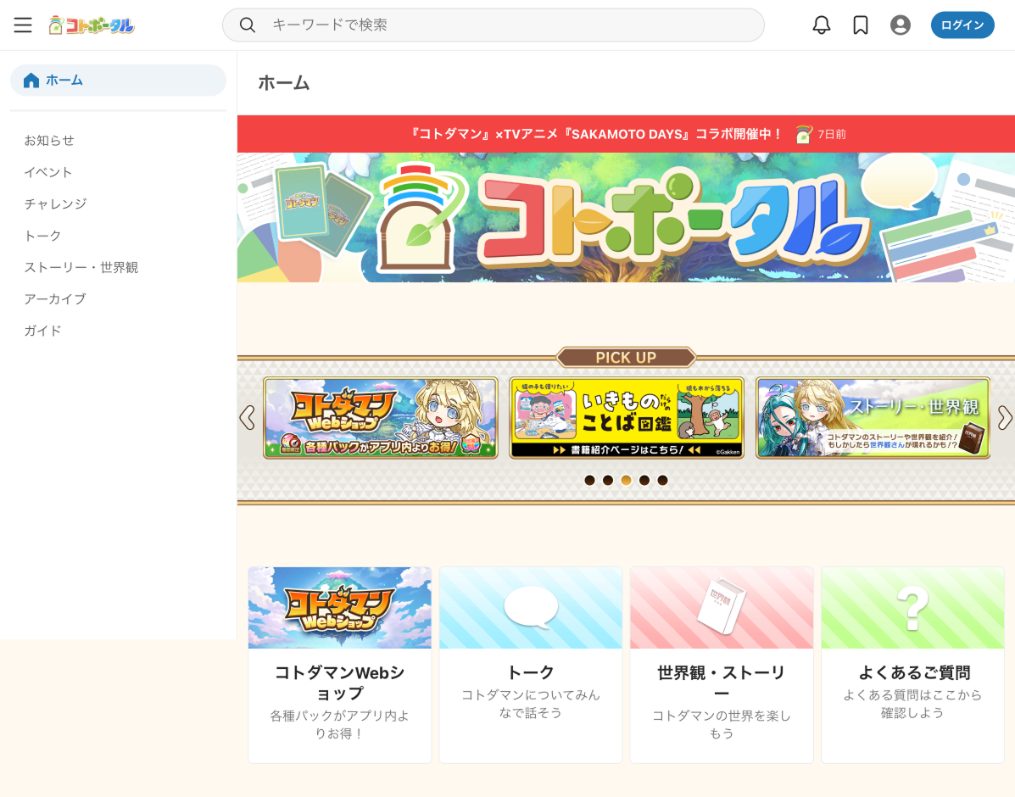Click the speech bubble icon on トーク card
The height and width of the screenshot is (797, 1015).
(531, 607)
